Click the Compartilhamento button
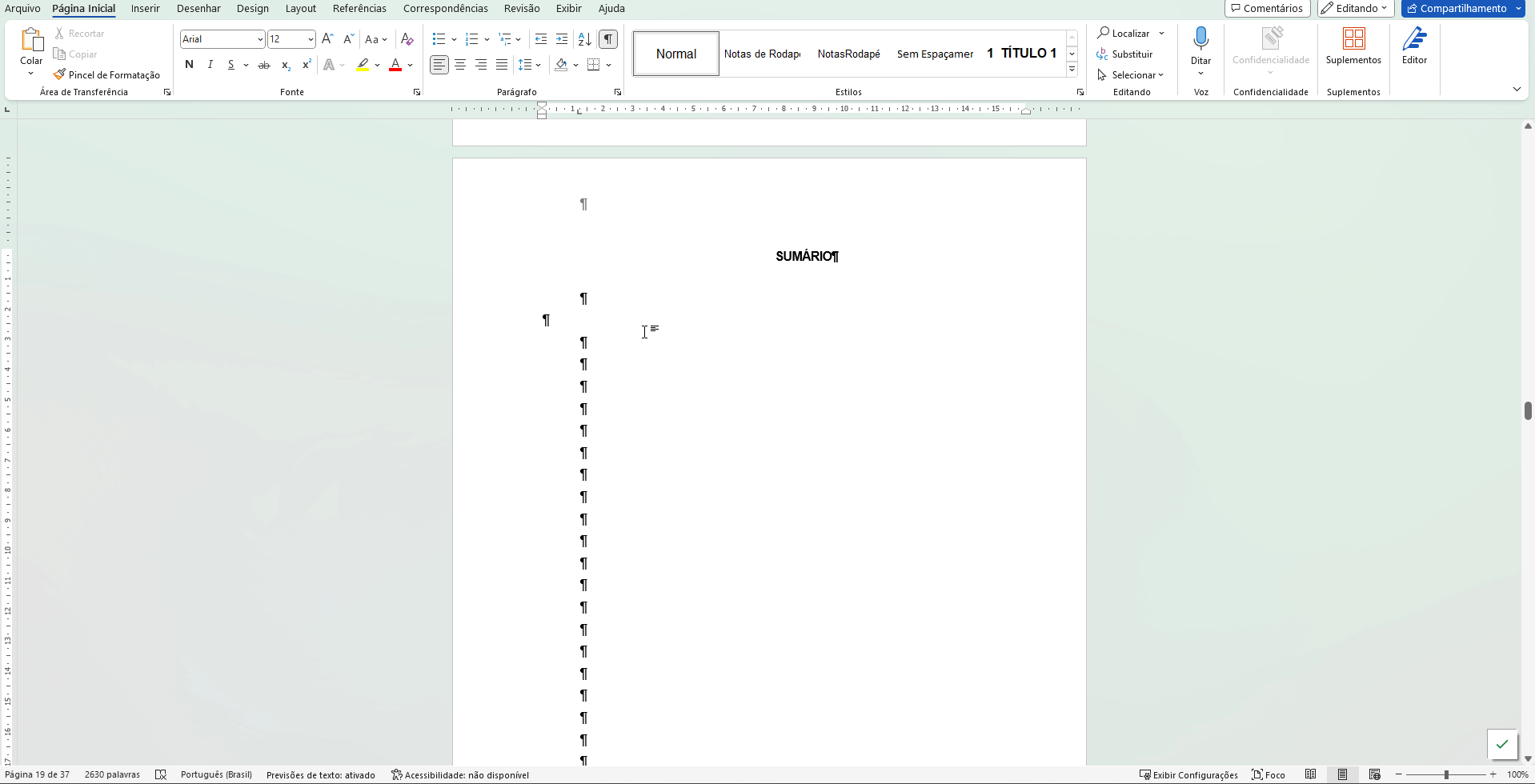1535x784 pixels. 1457,8
